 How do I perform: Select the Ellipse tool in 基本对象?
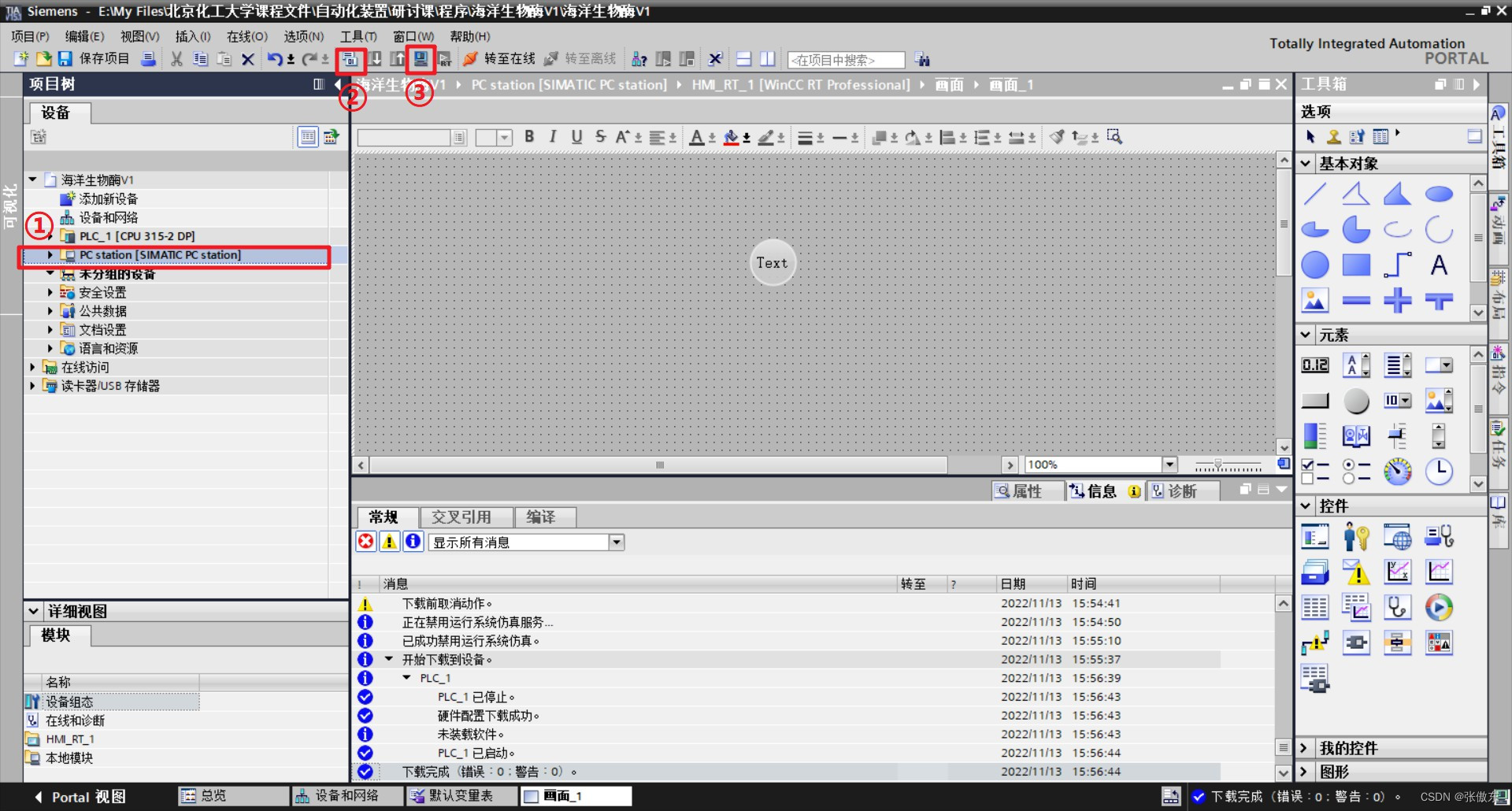pos(1439,193)
